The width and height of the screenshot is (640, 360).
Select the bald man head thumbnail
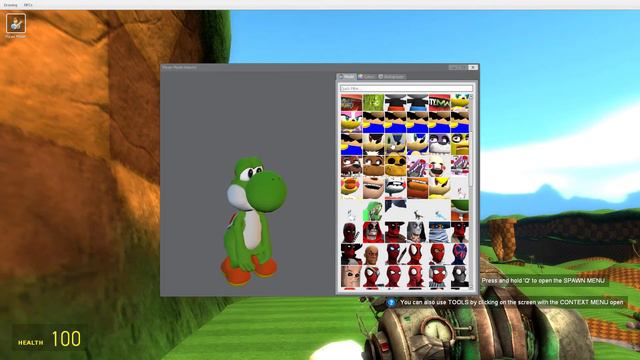pos(373,254)
